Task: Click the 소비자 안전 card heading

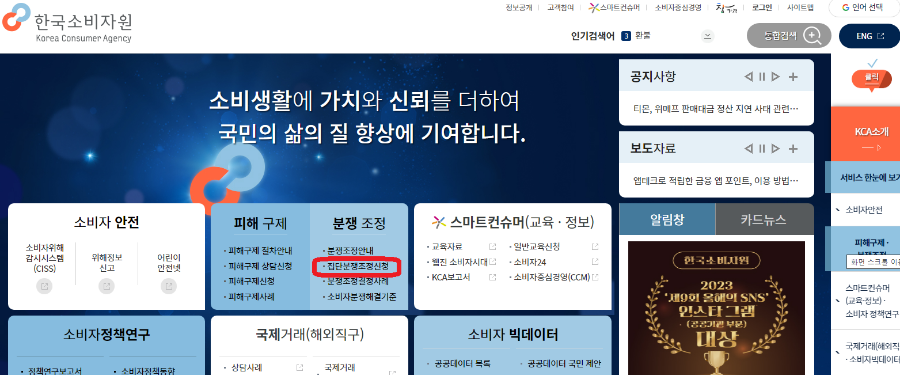Action: (x=106, y=223)
